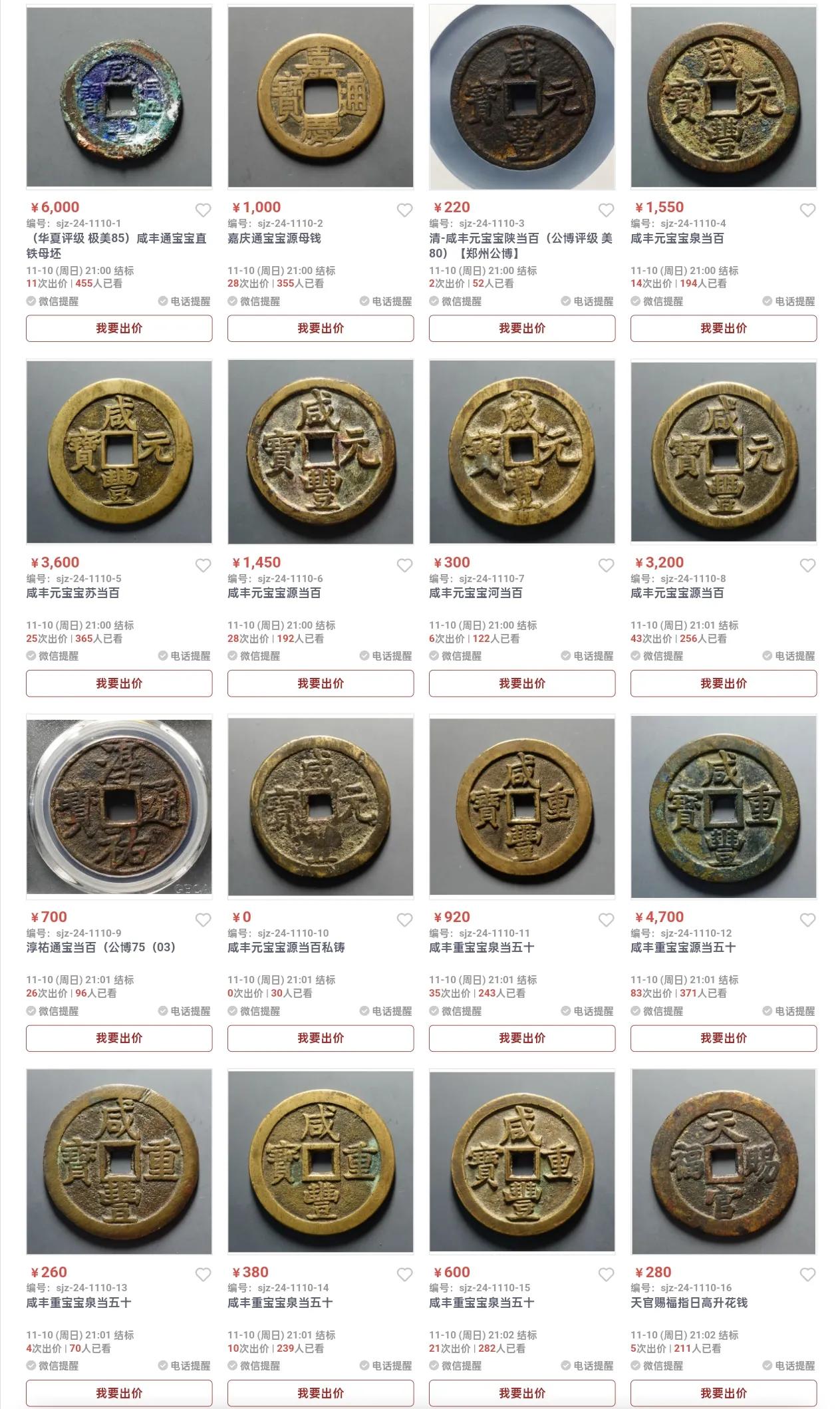Open 咸丰重宝宝泉当五十 title of lot sjz-24-1110-15
The width and height of the screenshot is (840, 1409).
tap(482, 1303)
